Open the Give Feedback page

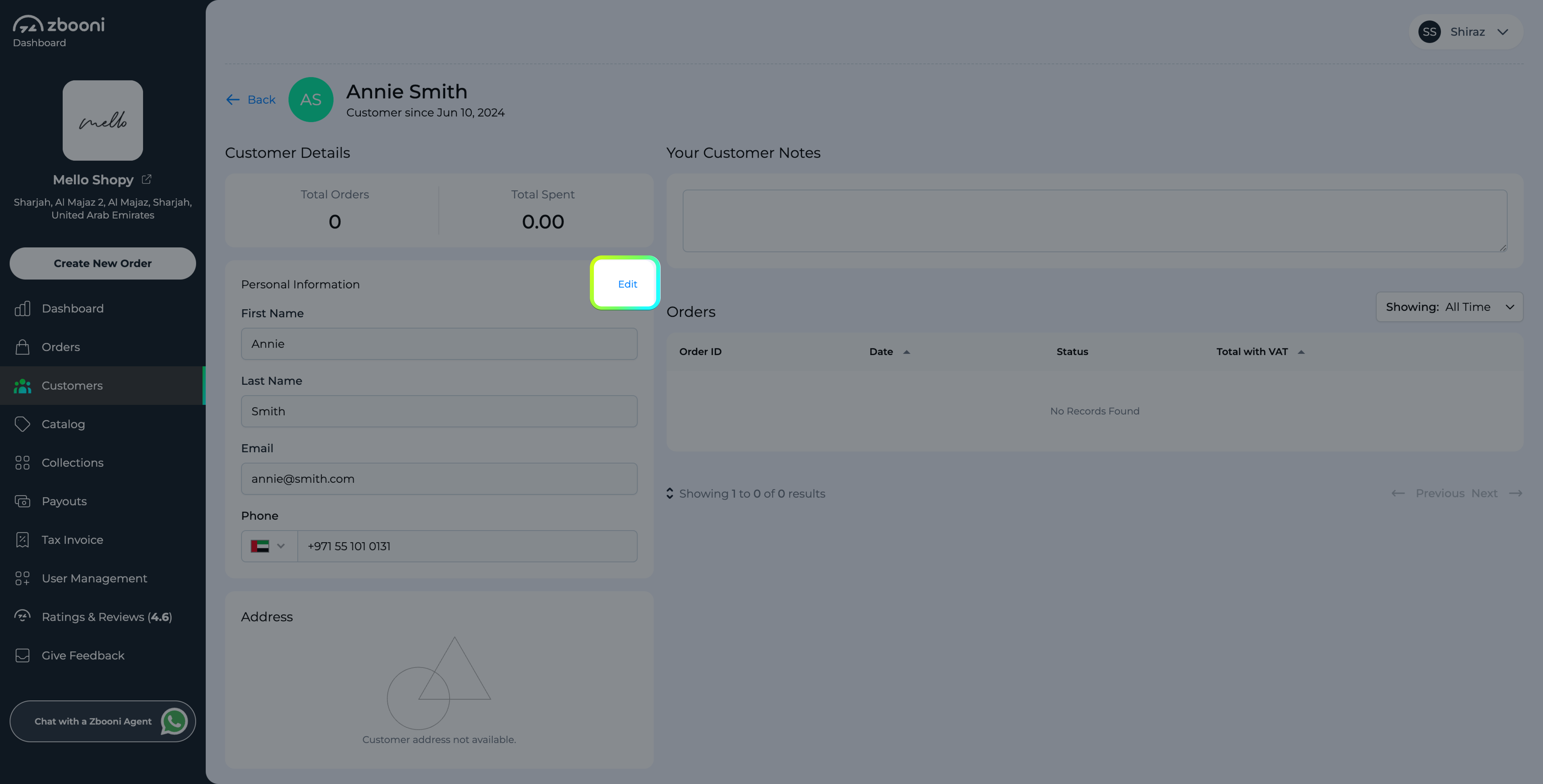[x=83, y=656]
